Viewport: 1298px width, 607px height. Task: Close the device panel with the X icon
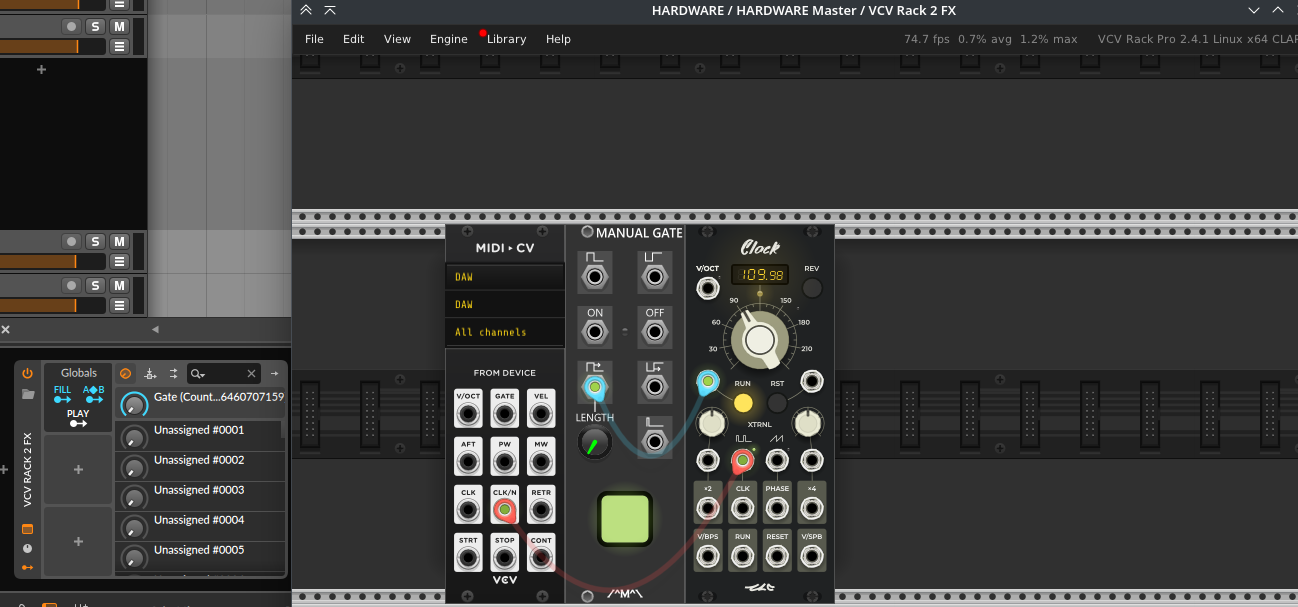pyautogui.click(x=5, y=329)
